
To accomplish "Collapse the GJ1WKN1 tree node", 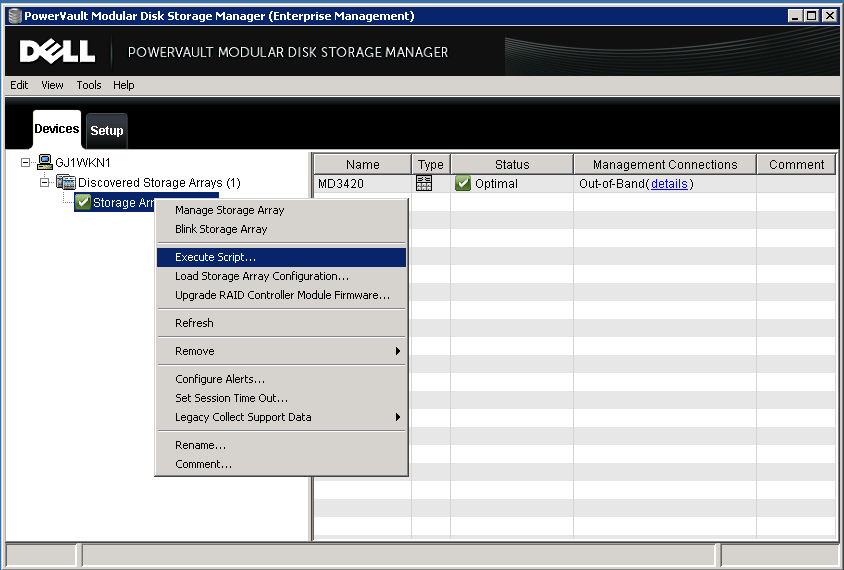I will (x=25, y=162).
